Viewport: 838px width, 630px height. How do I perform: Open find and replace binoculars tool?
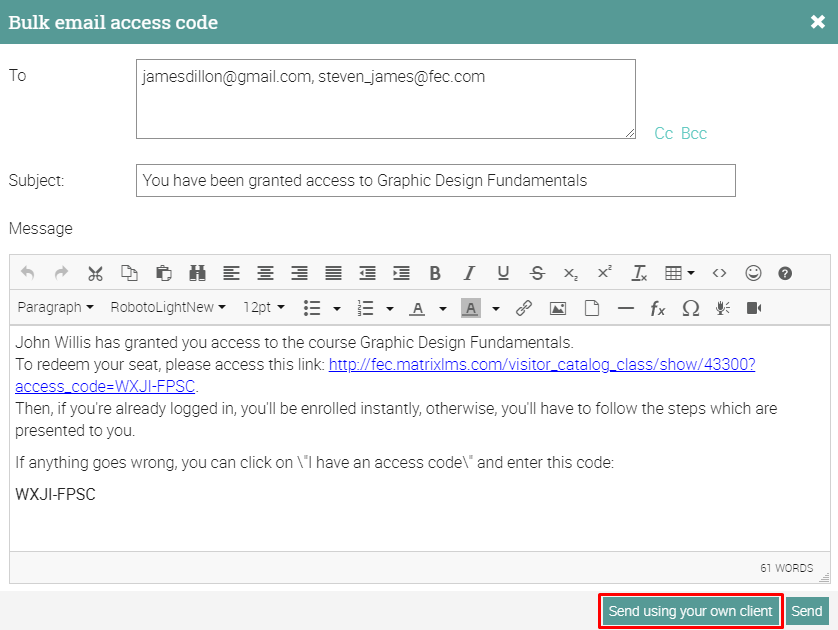(197, 273)
